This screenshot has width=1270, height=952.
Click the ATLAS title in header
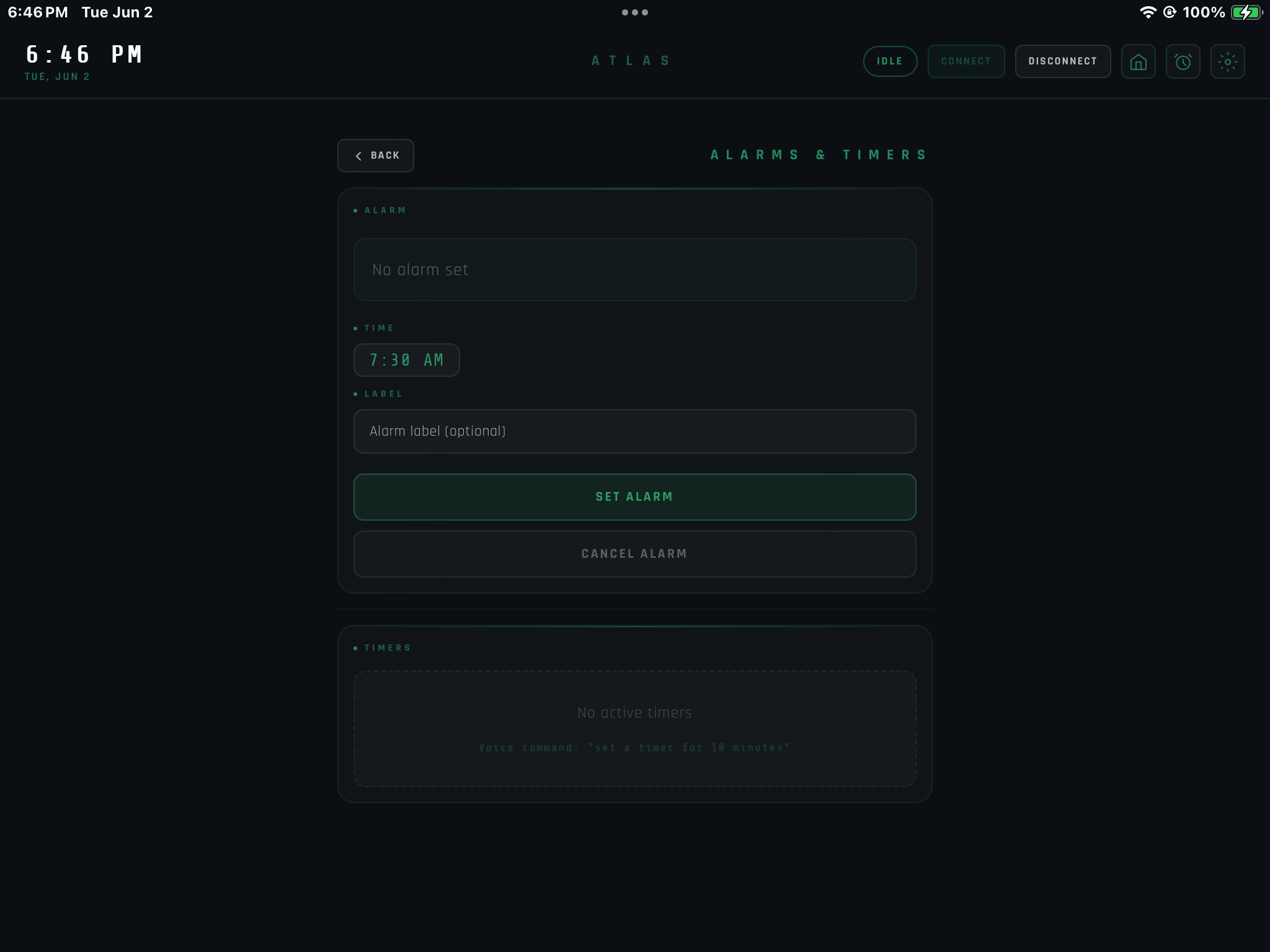click(x=631, y=61)
